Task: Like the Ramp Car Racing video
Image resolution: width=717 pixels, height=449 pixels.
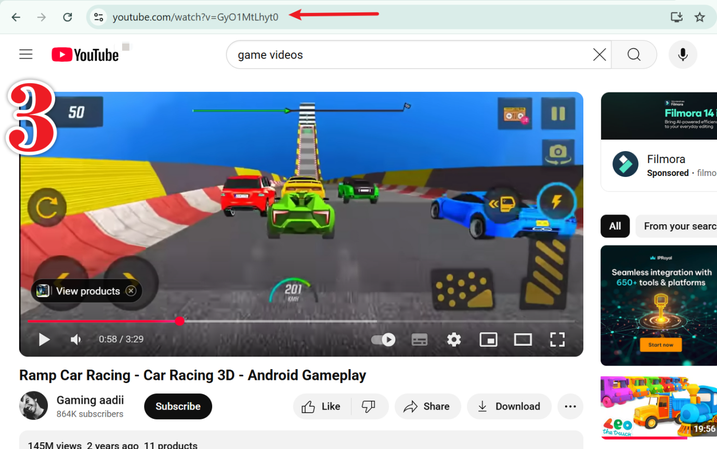Action: (x=321, y=407)
